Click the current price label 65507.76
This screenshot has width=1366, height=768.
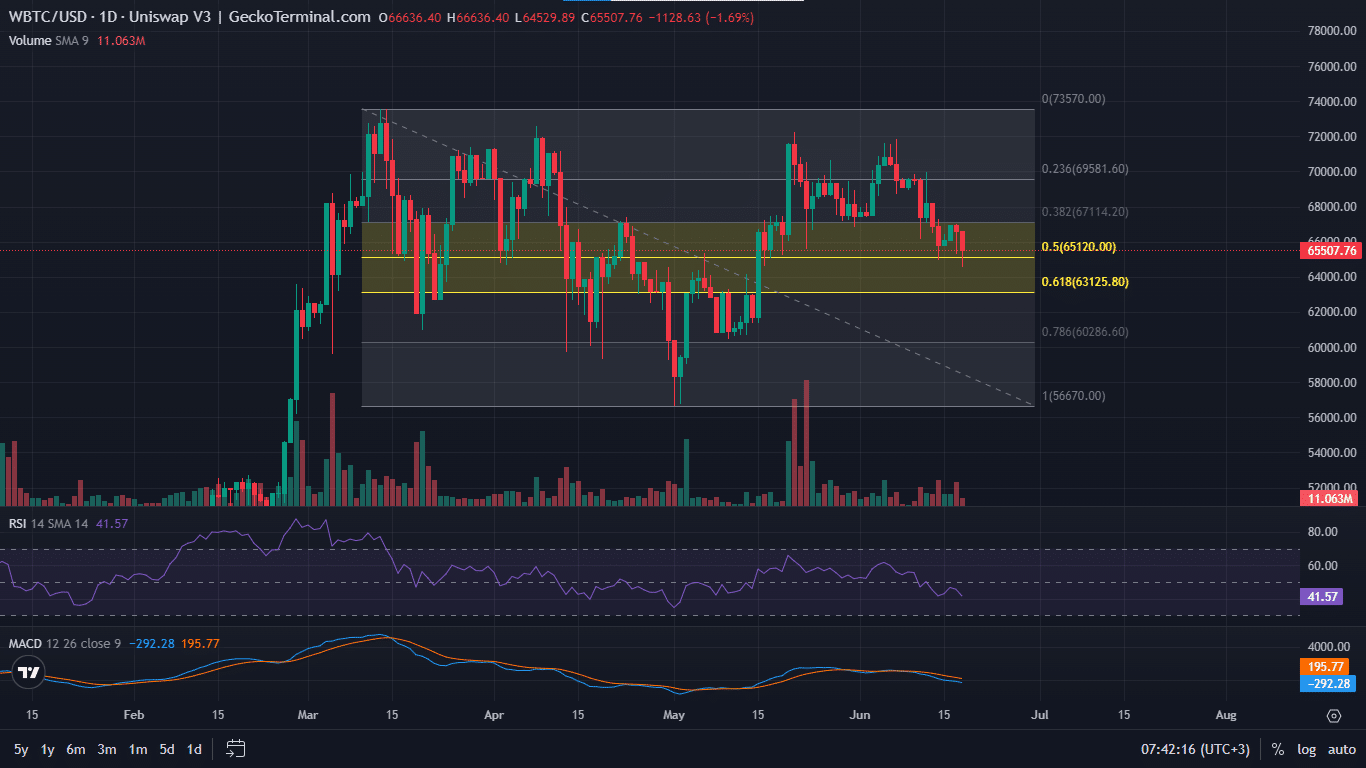1329,250
